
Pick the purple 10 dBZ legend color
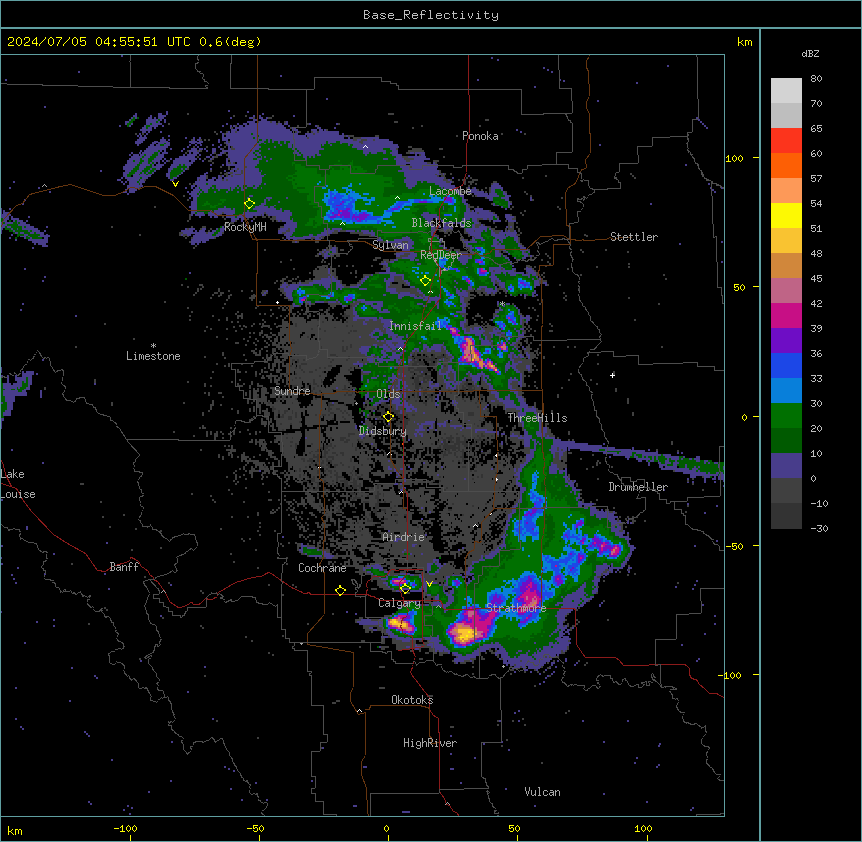click(x=786, y=466)
